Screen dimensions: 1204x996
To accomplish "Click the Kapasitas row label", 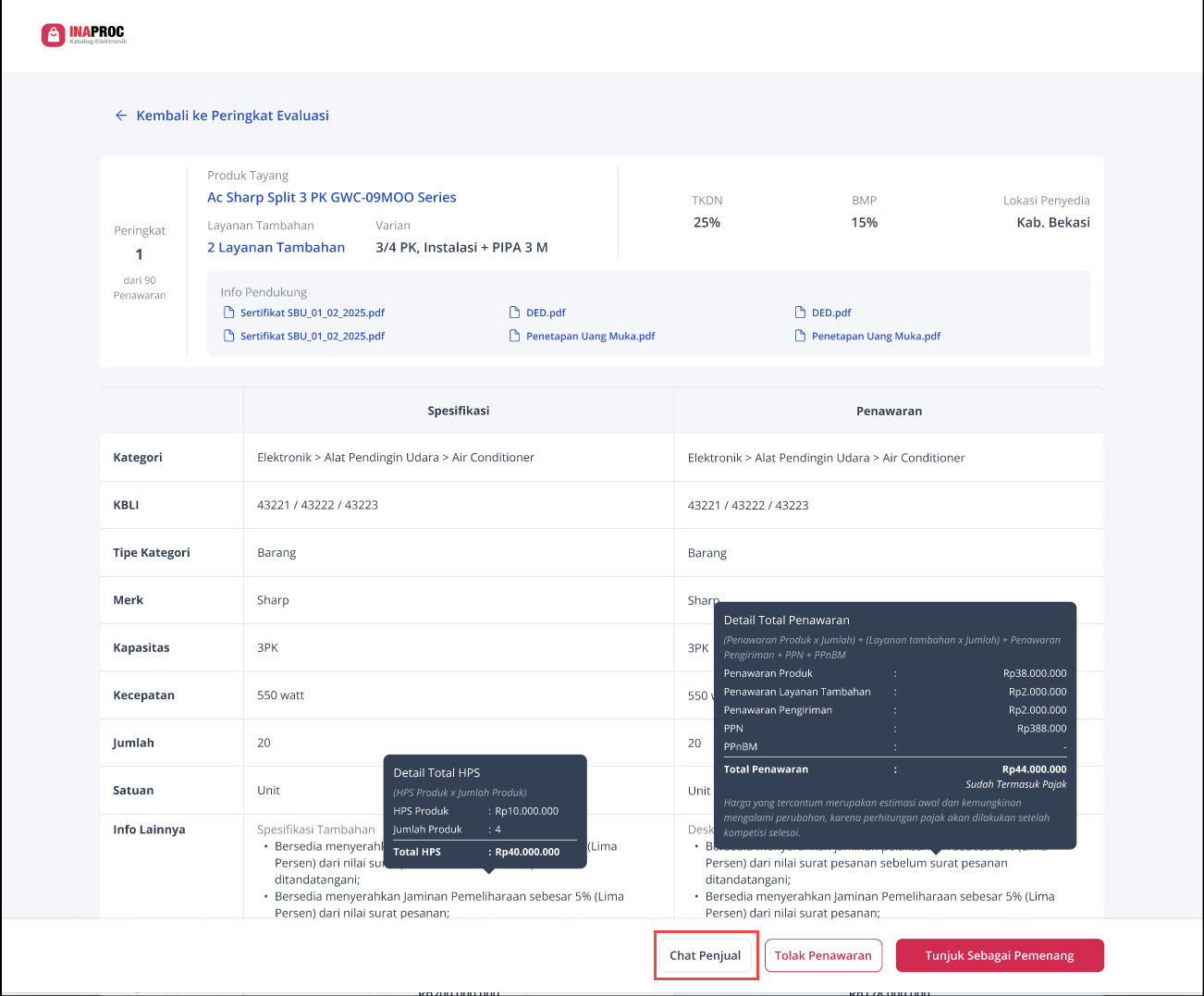I will pyautogui.click(x=141, y=647).
